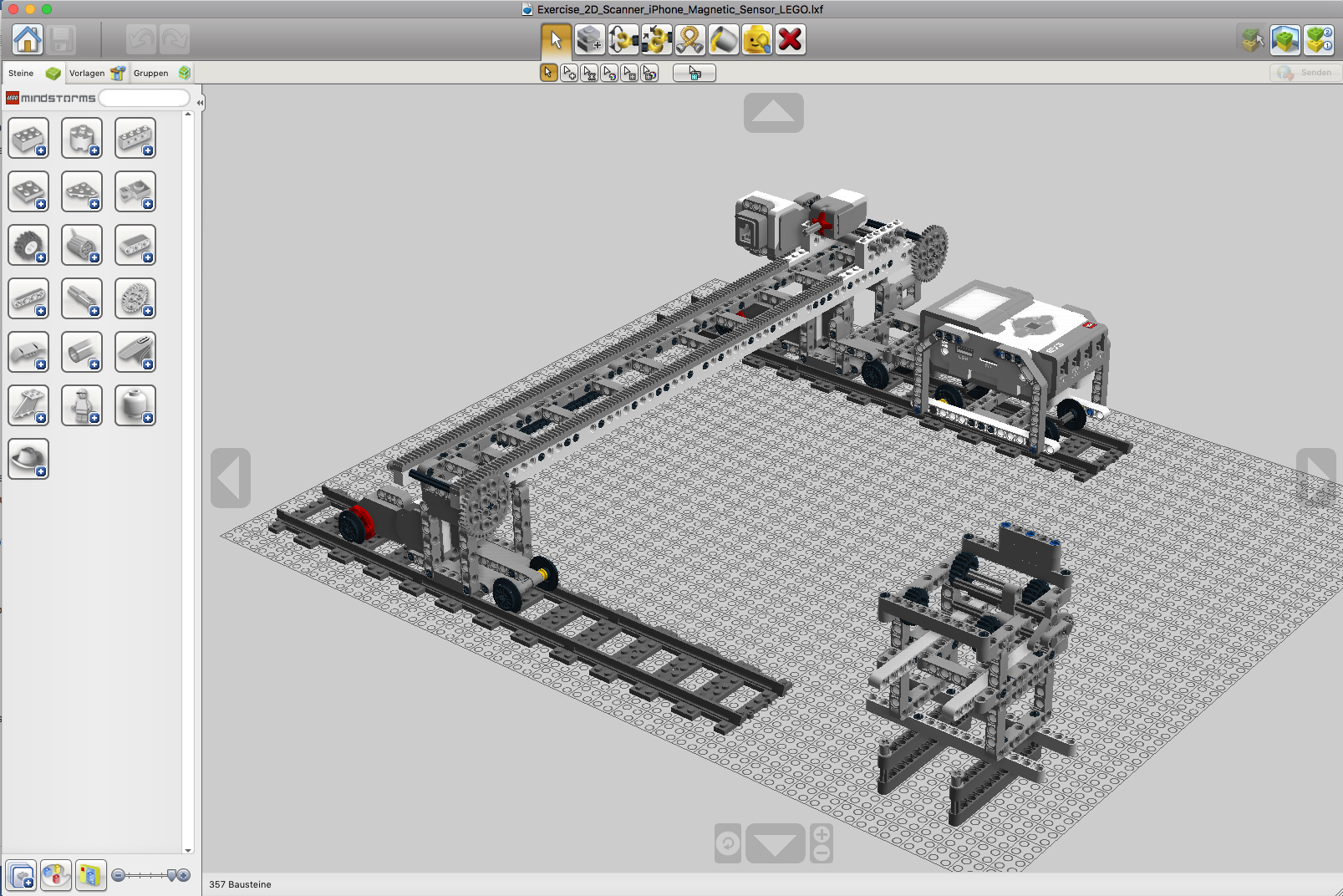The height and width of the screenshot is (896, 1343).
Task: Enable the color selection cursor mode
Action: [x=610, y=74]
